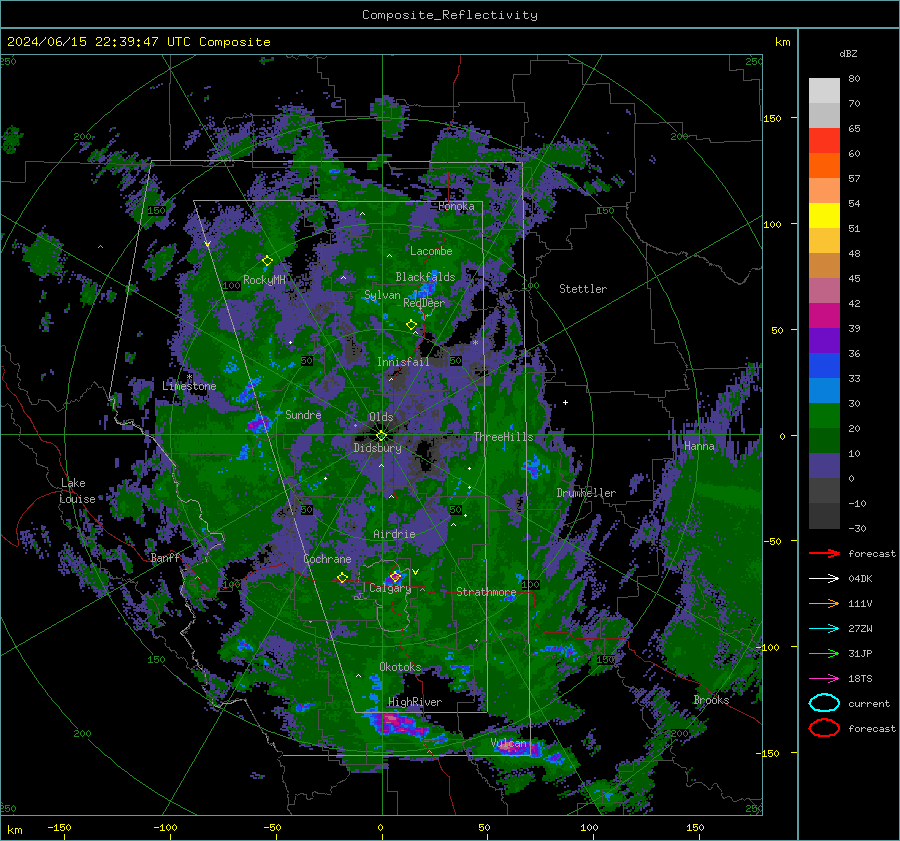Click the Didsbury town label
The image size is (900, 841).
[378, 448]
